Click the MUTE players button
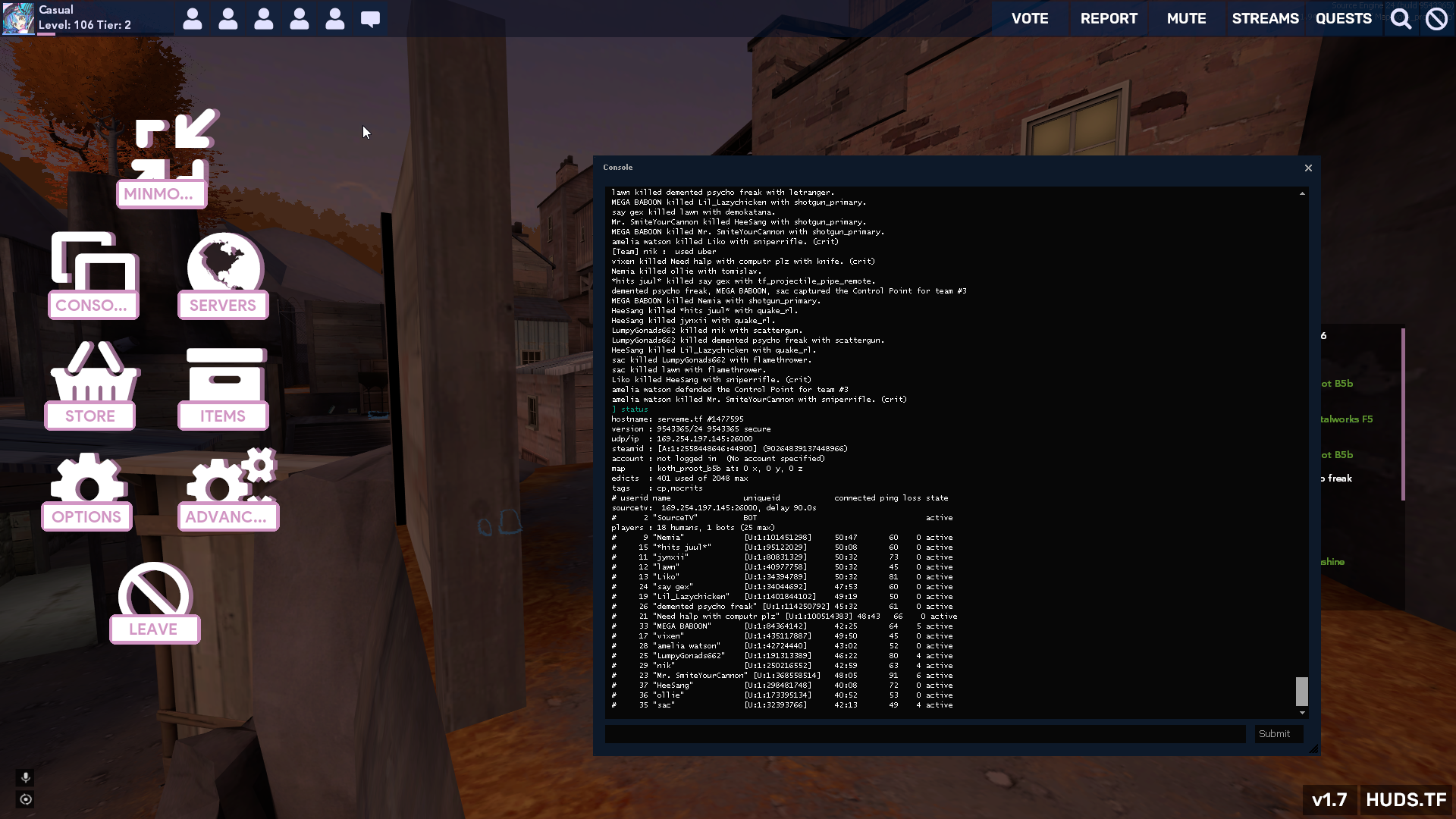The height and width of the screenshot is (819, 1456). click(1186, 18)
